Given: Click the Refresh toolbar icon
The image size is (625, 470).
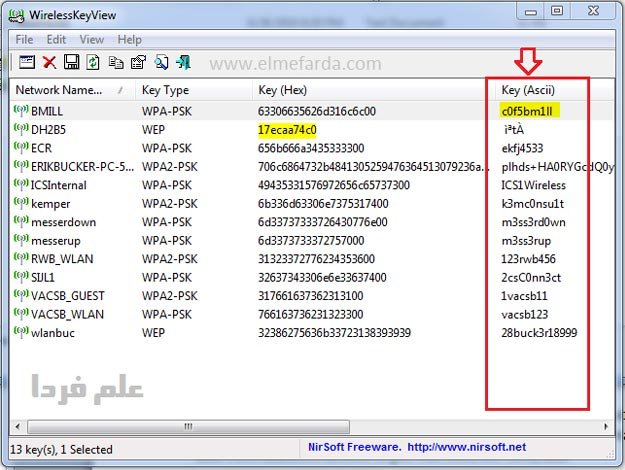Looking at the screenshot, I should point(93,62).
